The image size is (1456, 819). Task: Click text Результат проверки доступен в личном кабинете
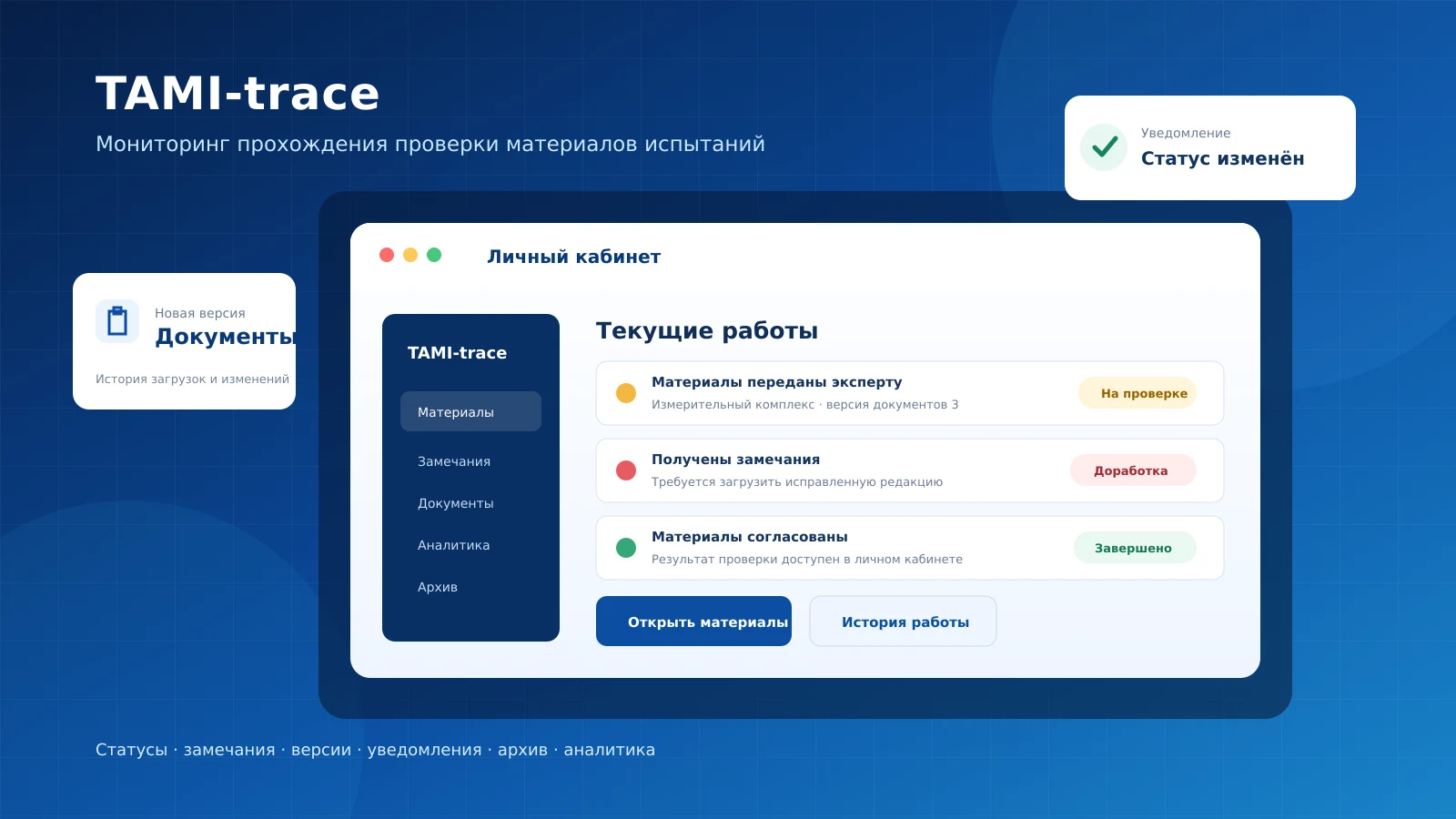807,560
